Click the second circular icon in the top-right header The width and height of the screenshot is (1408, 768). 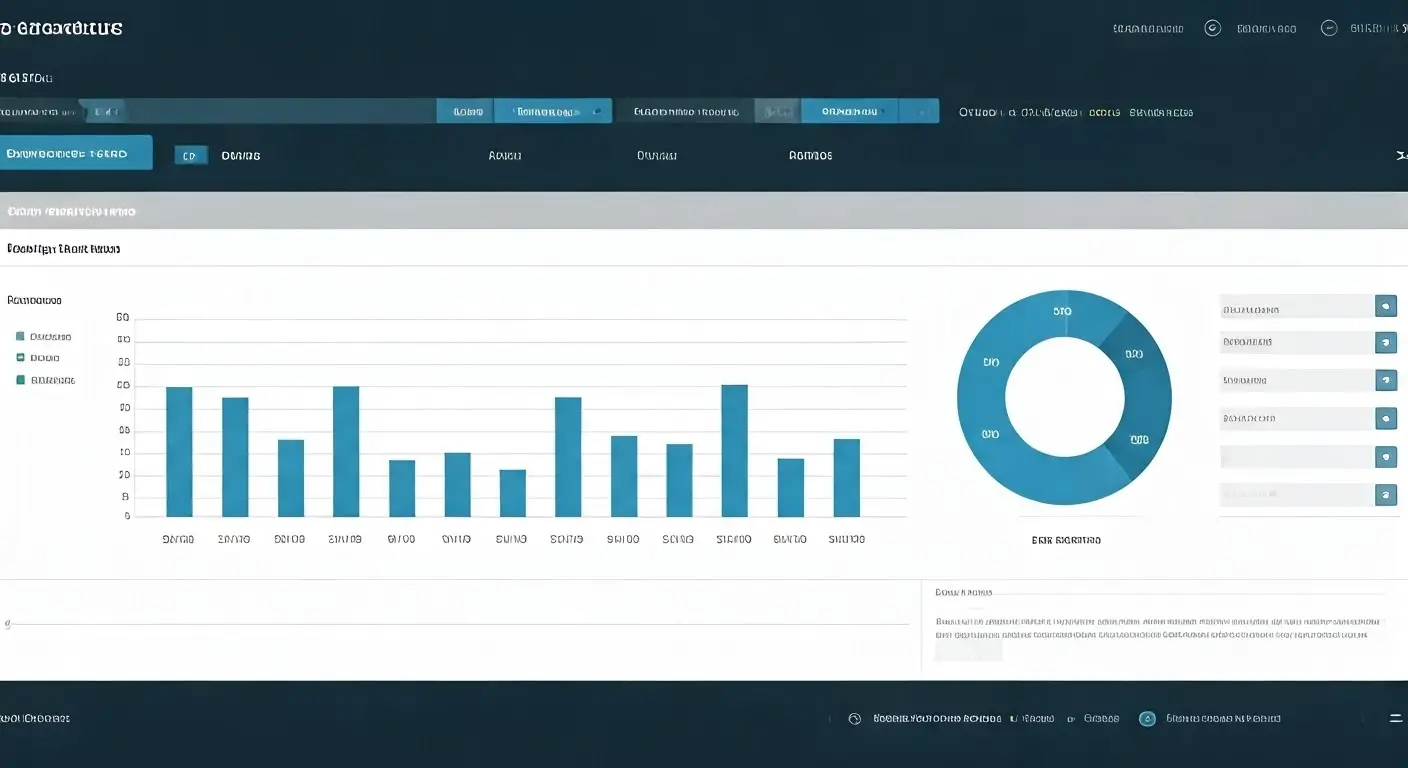(x=1329, y=28)
